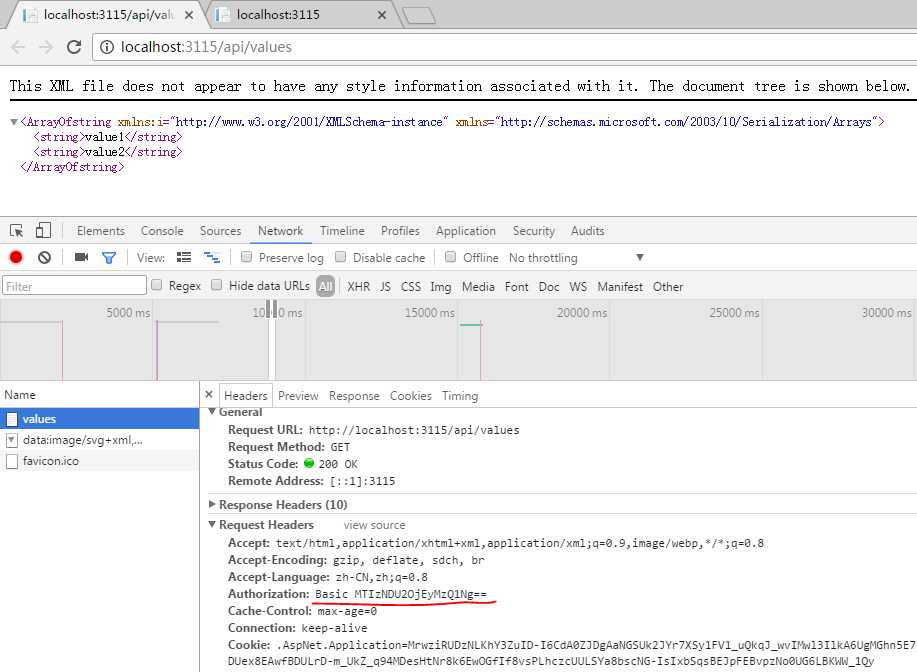
Task: Click the favicon.ico file icon
Action: coord(12,461)
